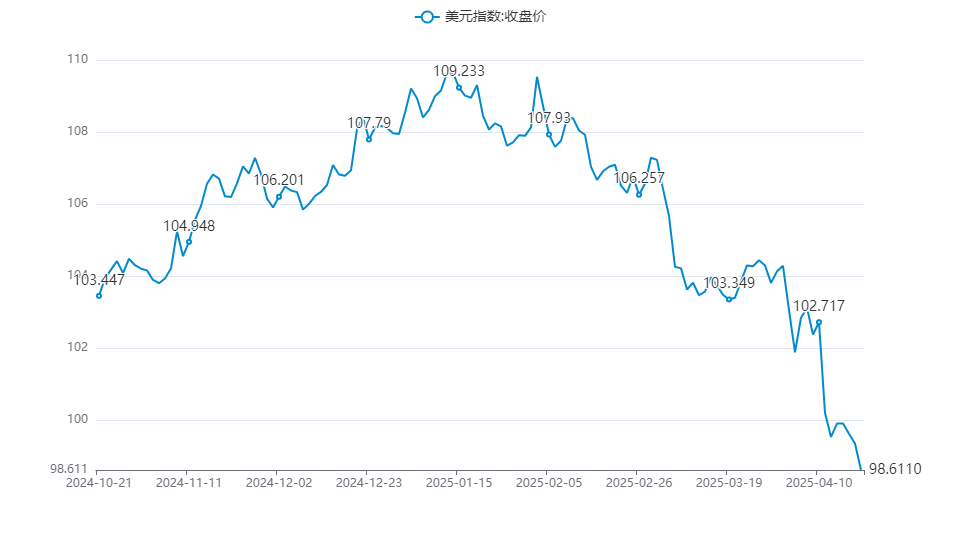Viewport: 960px width, 540px height.
Task: Click the 110 y-axis tick label
Action: (x=78, y=60)
